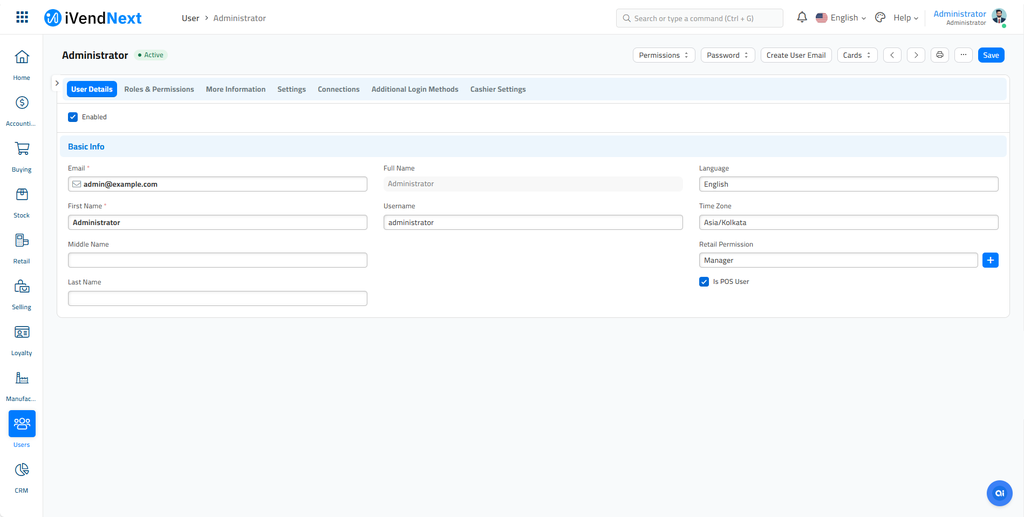Open the Retail Permission Manager field
Viewport: 1024px width, 517px height.
[839, 260]
